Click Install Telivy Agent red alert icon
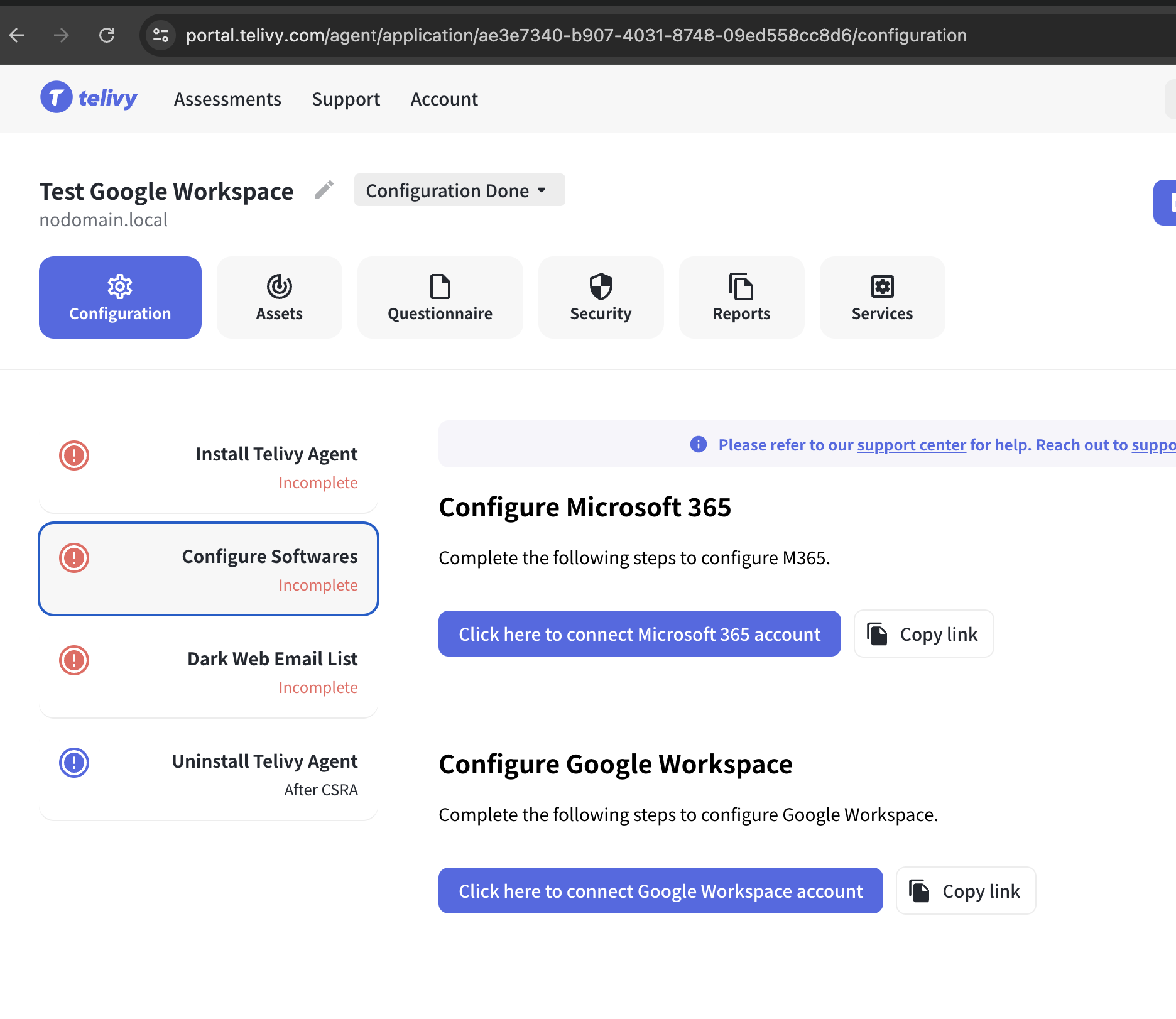This screenshot has height=1019, width=1176. coord(74,455)
